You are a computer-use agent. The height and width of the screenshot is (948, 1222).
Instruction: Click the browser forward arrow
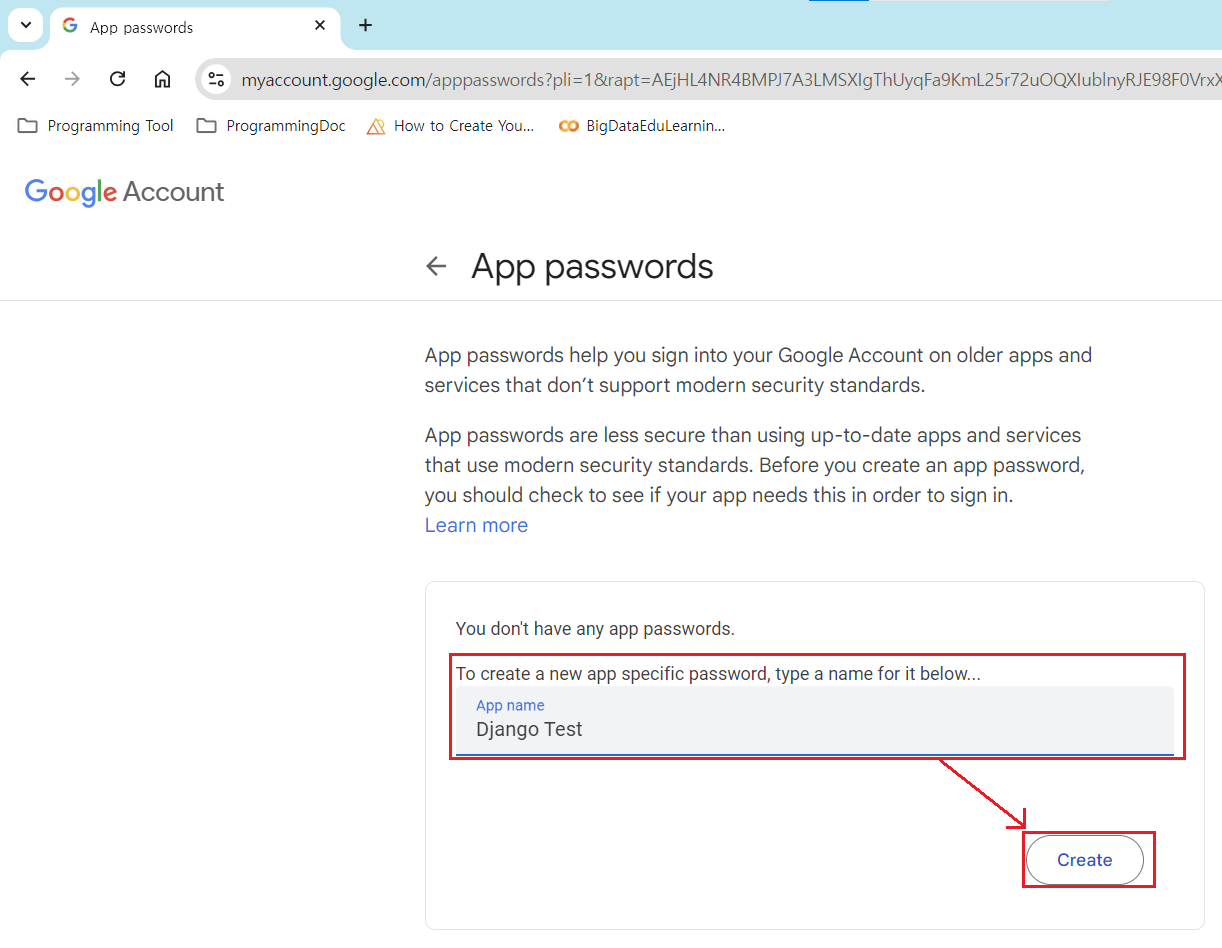(72, 79)
